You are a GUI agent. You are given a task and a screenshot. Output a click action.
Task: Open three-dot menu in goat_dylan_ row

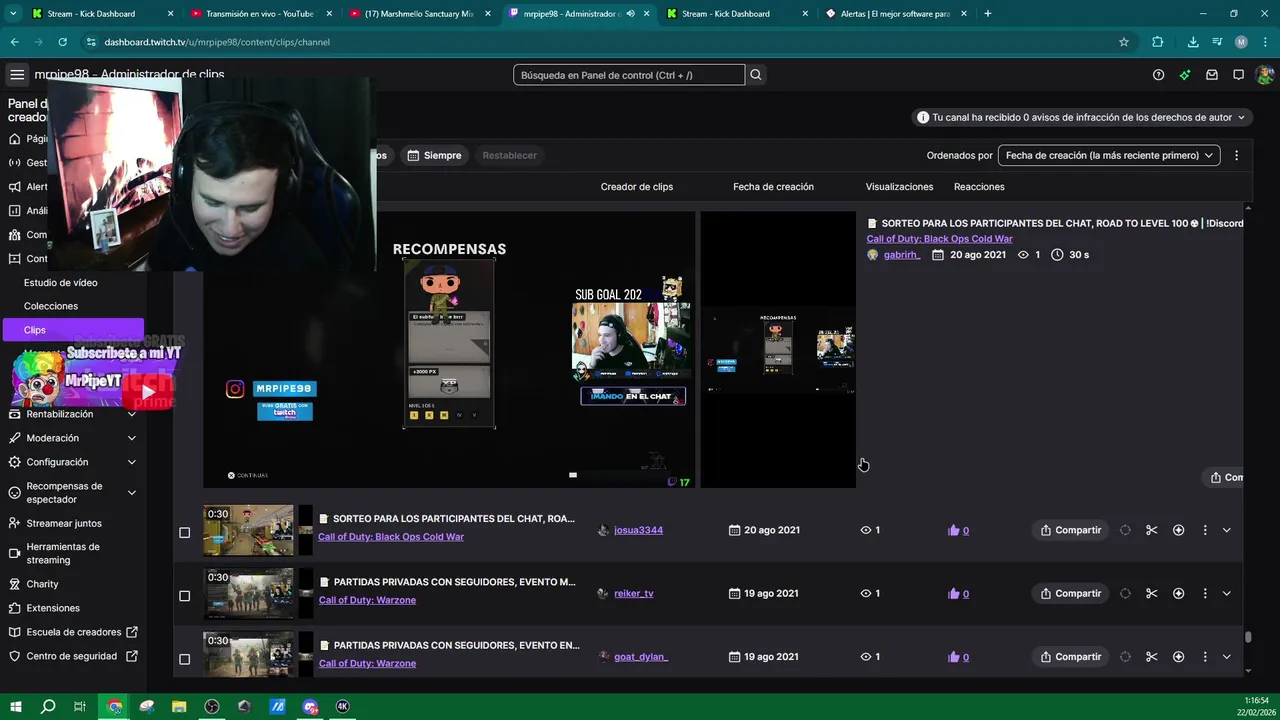coord(1205,657)
